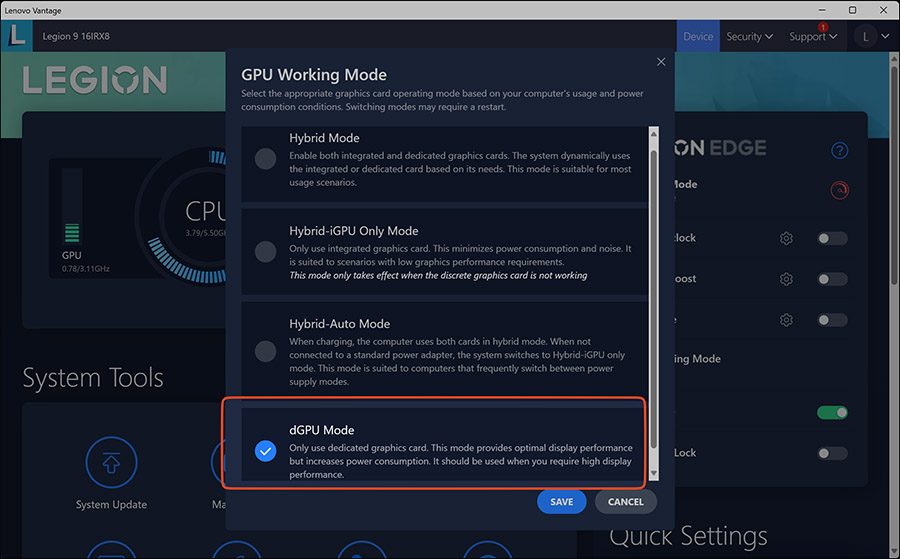Turn off the green enabled switch
The width and height of the screenshot is (900, 559).
832,412
